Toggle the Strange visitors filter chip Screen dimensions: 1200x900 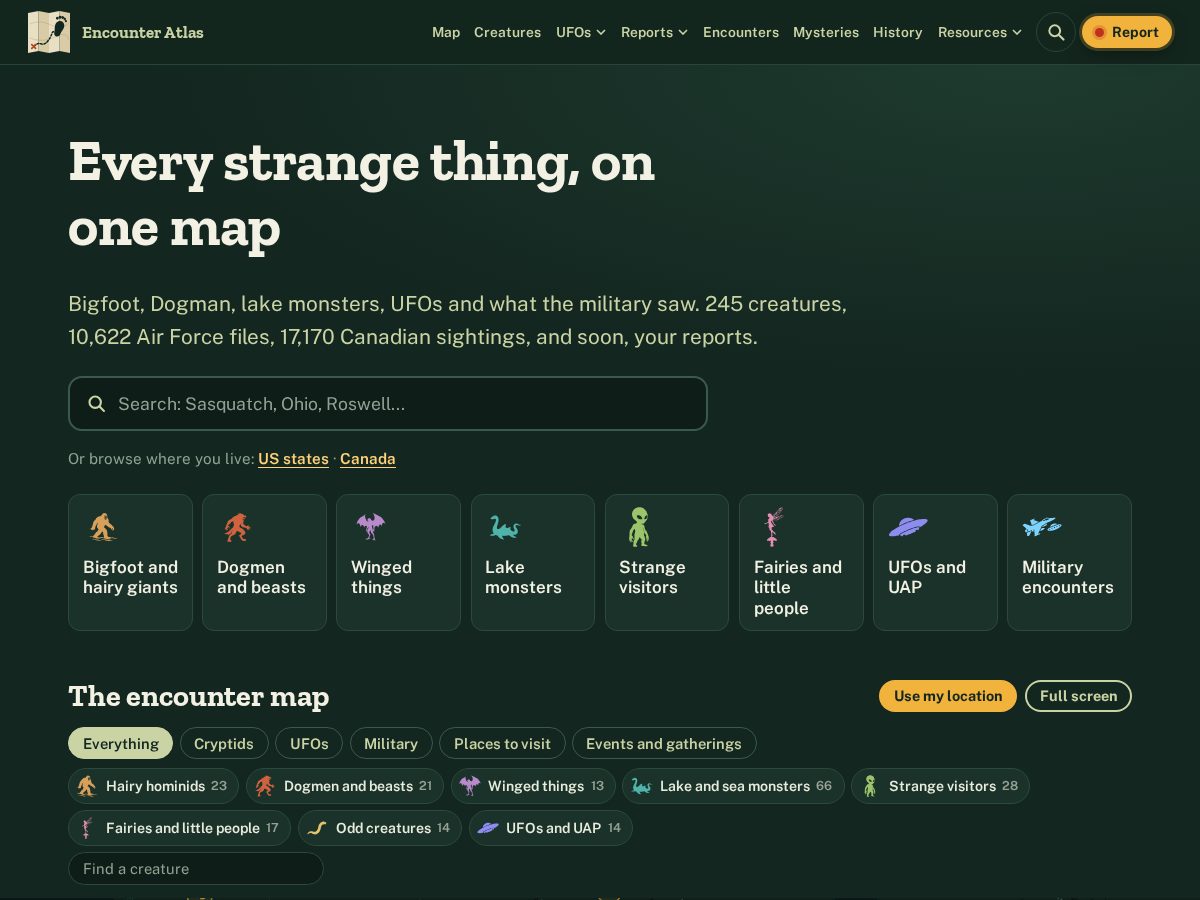point(940,786)
